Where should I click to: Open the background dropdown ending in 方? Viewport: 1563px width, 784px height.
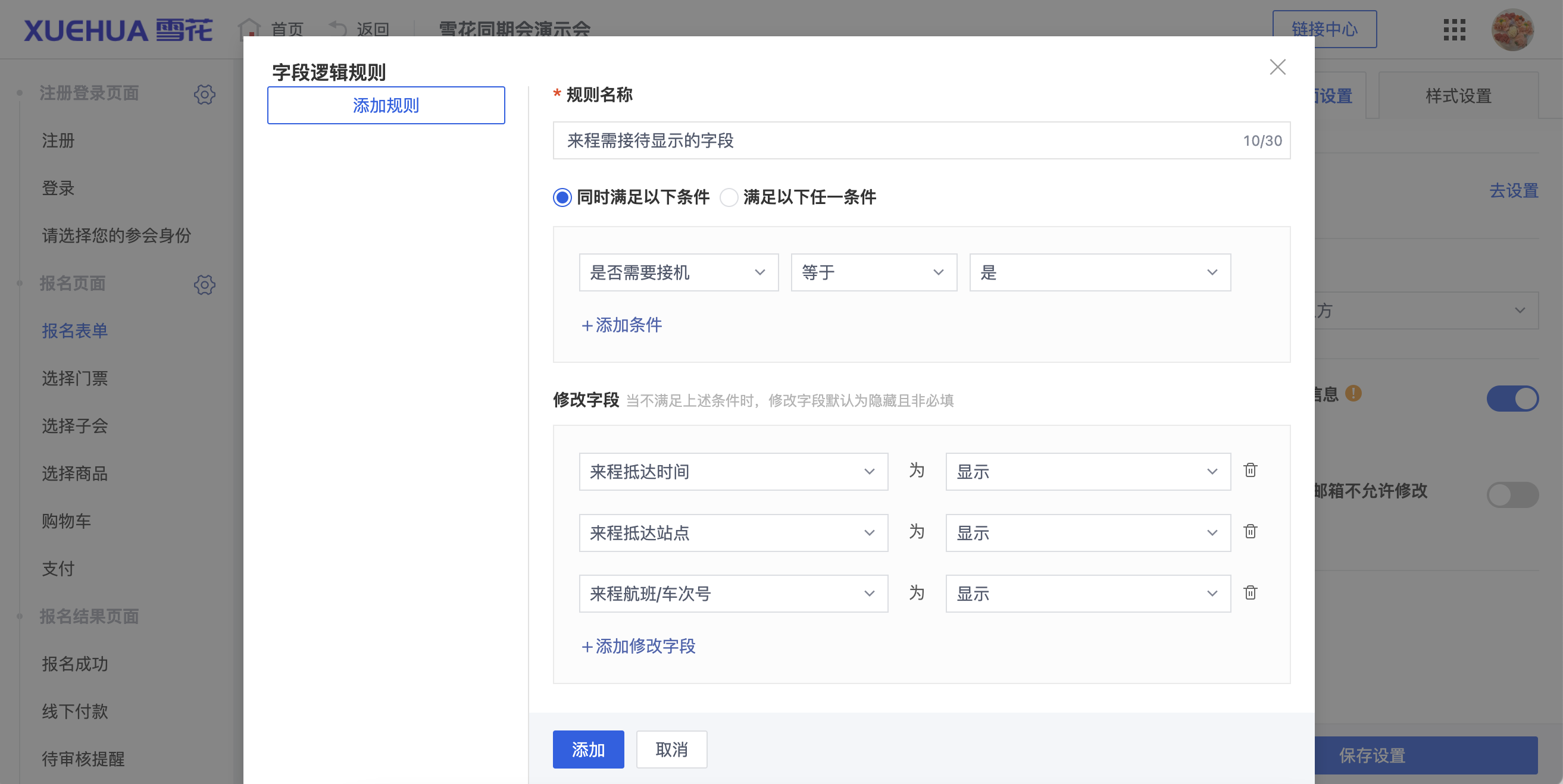coord(1426,311)
